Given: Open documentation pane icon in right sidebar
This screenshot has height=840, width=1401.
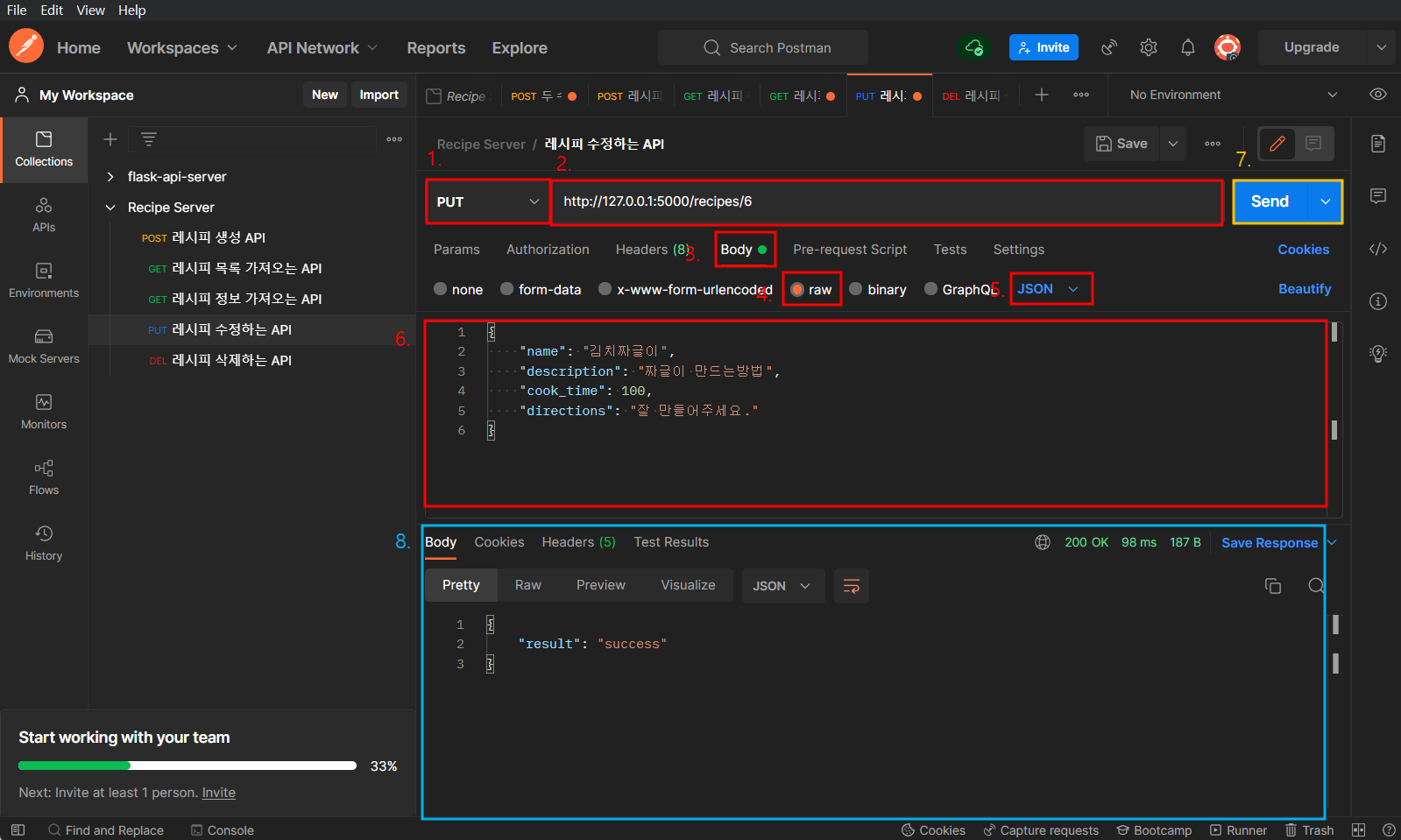Looking at the screenshot, I should (x=1378, y=144).
